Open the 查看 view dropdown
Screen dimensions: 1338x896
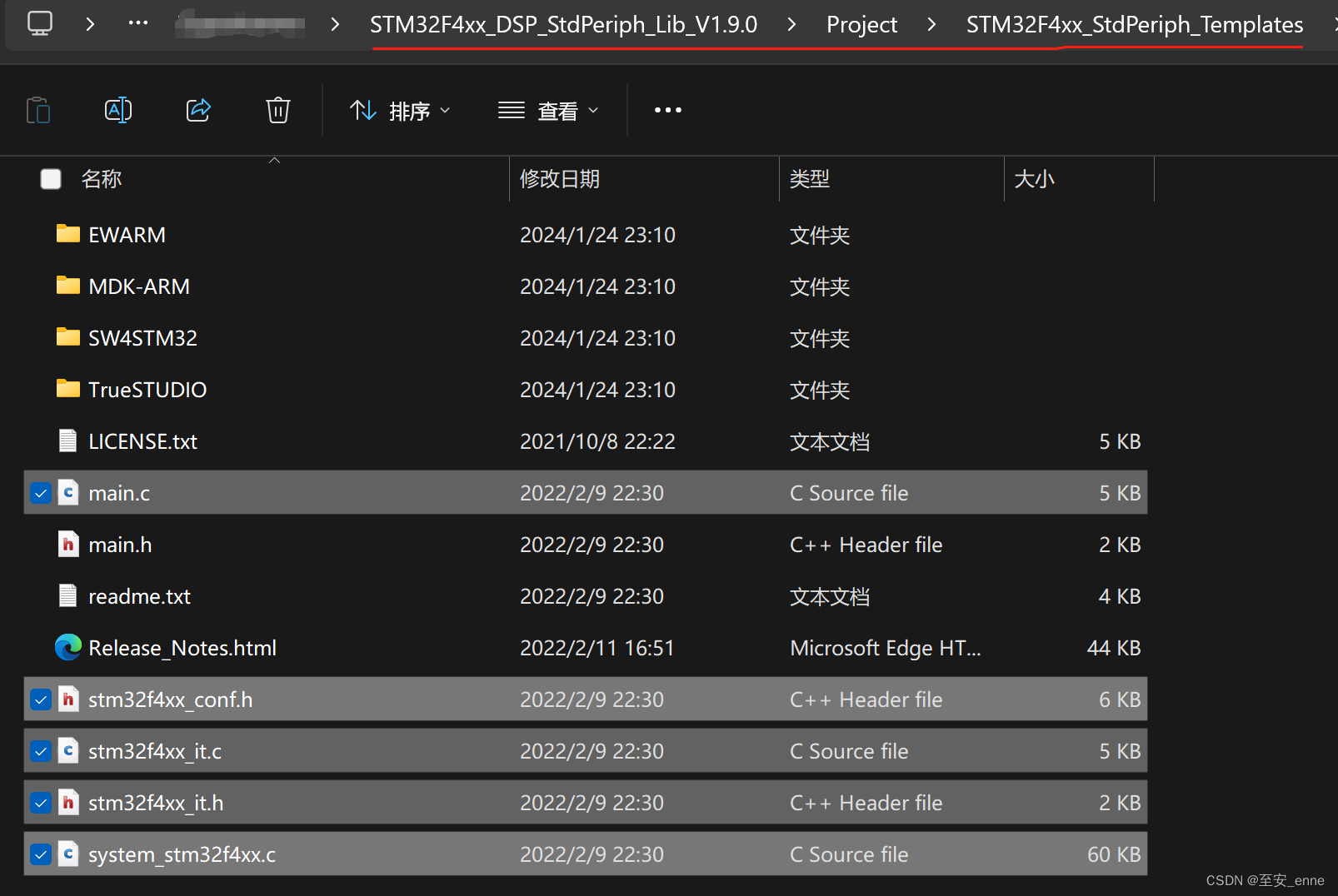560,109
